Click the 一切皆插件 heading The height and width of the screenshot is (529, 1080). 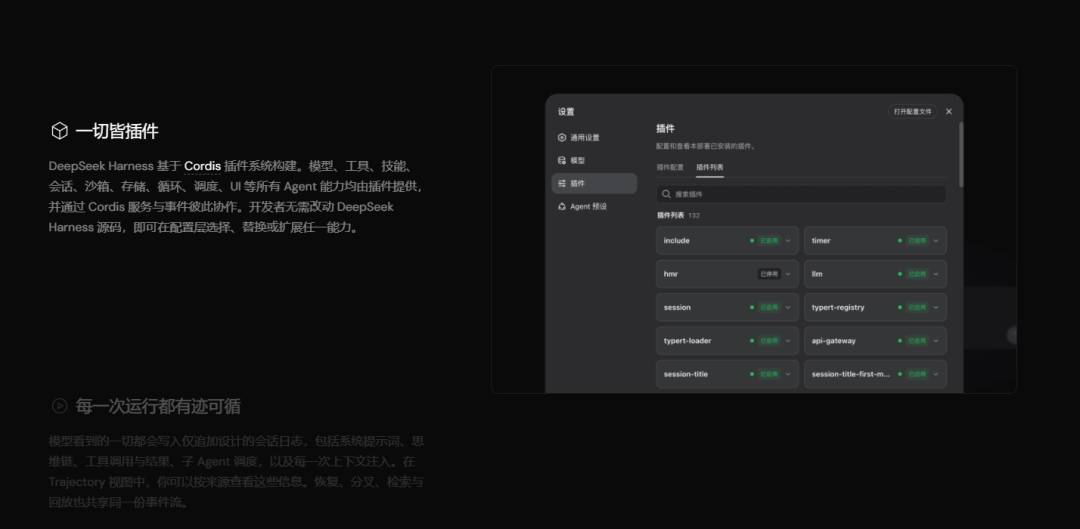(x=117, y=131)
